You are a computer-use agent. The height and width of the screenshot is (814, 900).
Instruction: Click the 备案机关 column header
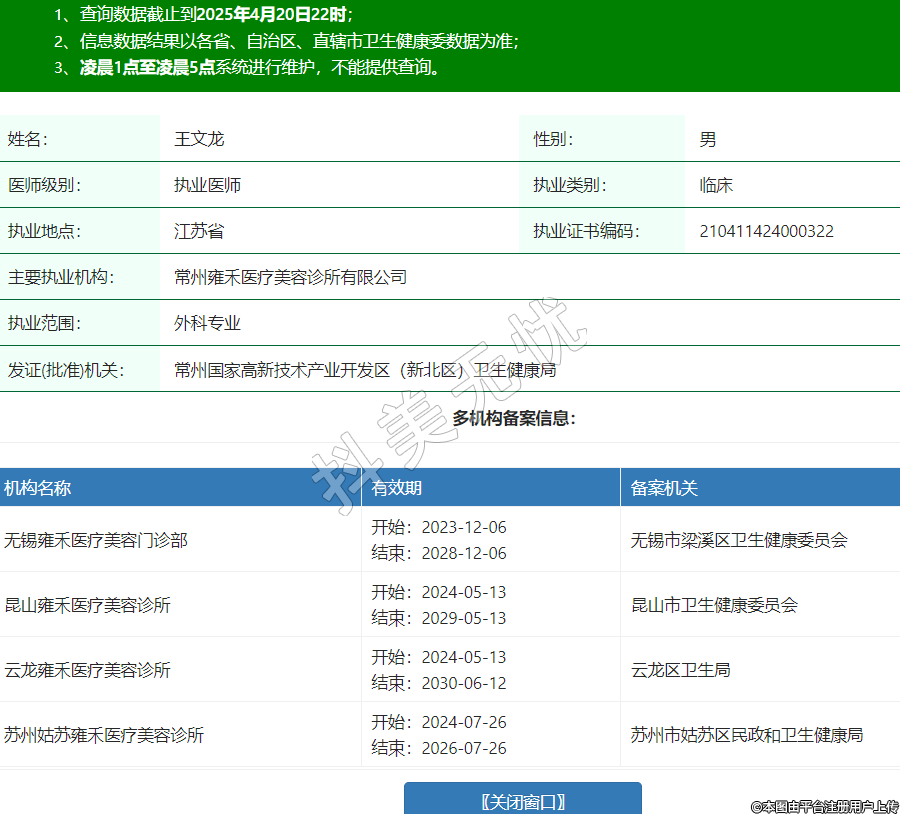pos(664,488)
